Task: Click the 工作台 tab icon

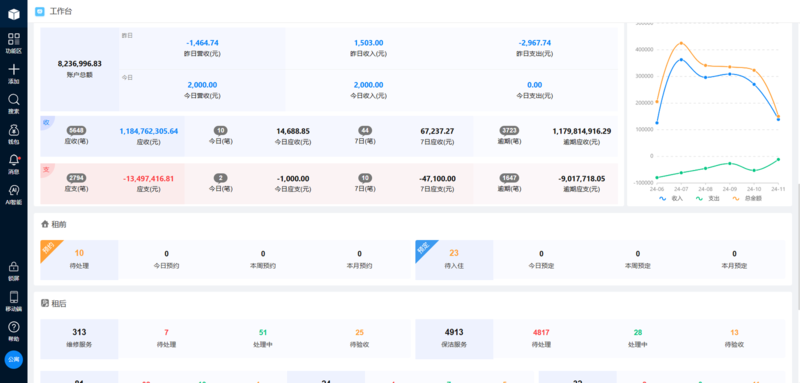Action: 40,11
